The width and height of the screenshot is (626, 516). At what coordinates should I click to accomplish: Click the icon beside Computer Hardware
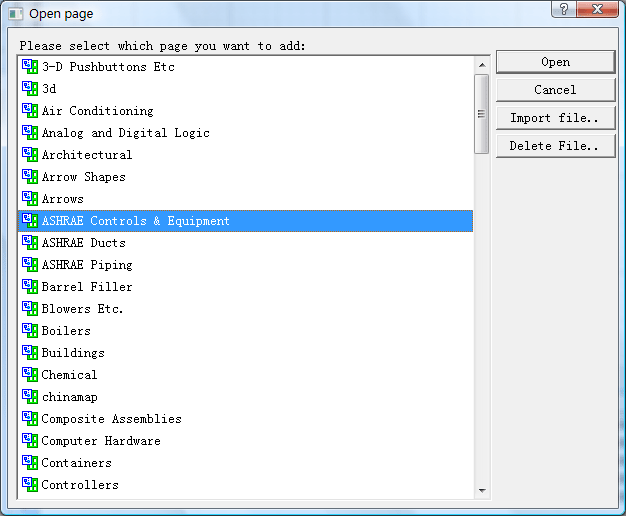[30, 440]
